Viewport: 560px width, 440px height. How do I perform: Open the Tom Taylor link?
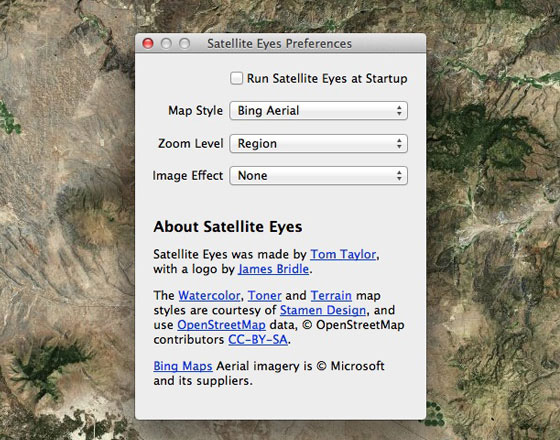point(343,254)
